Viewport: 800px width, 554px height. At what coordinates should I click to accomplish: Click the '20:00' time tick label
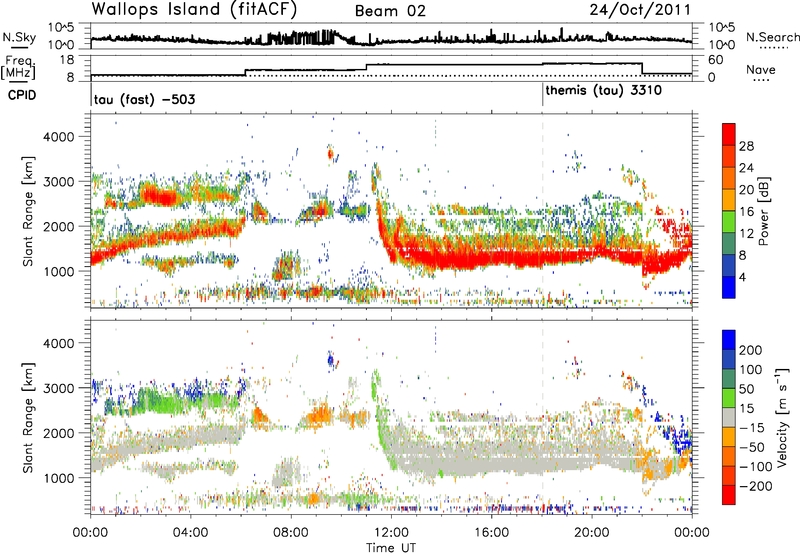click(x=591, y=533)
